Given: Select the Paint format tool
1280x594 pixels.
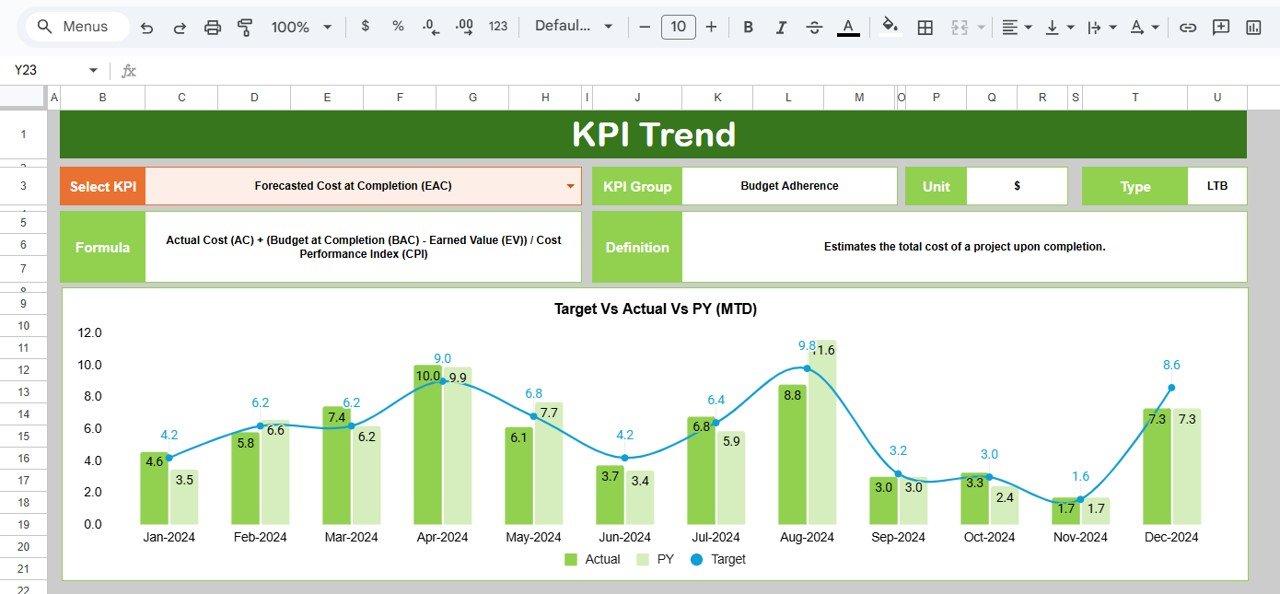Looking at the screenshot, I should (x=245, y=27).
